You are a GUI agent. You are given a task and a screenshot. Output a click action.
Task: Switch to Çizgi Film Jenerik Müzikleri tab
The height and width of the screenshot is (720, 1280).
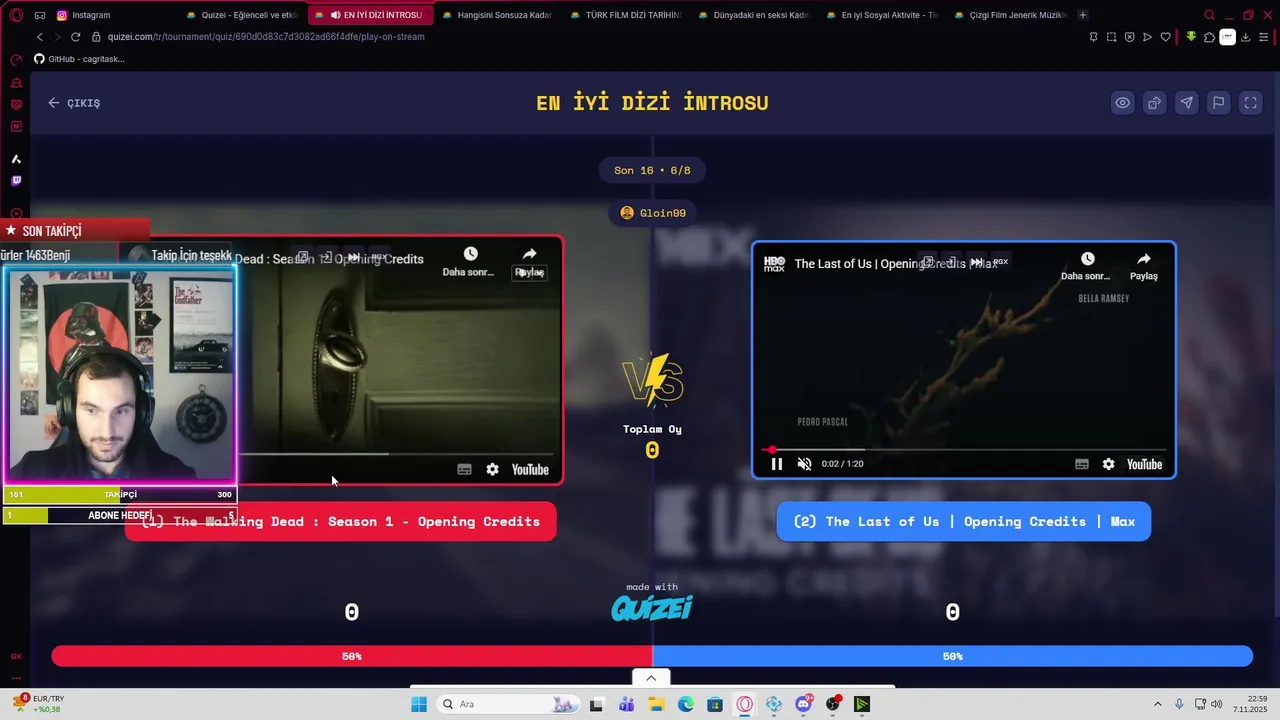(x=1008, y=15)
